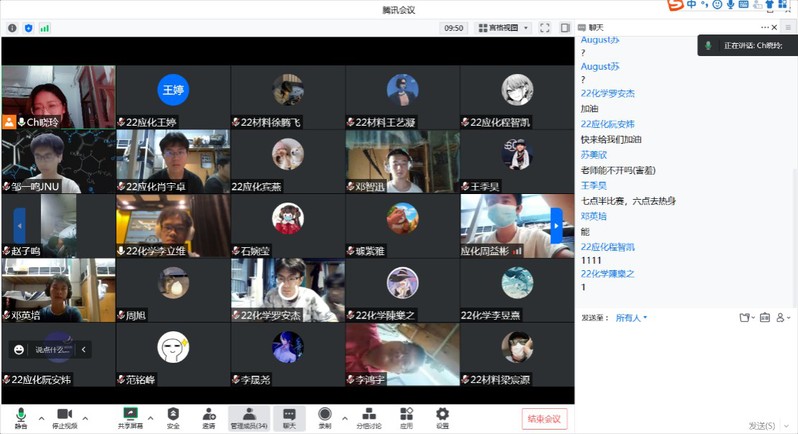798x434 pixels.
Task: Open the grid view layout dropdown
Action: point(504,28)
